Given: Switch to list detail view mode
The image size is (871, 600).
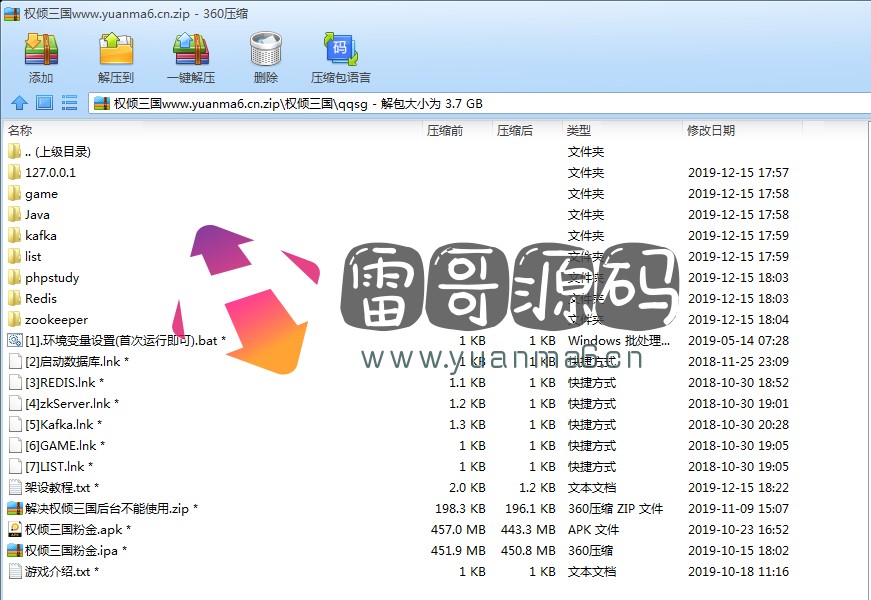Looking at the screenshot, I should 69,103.
